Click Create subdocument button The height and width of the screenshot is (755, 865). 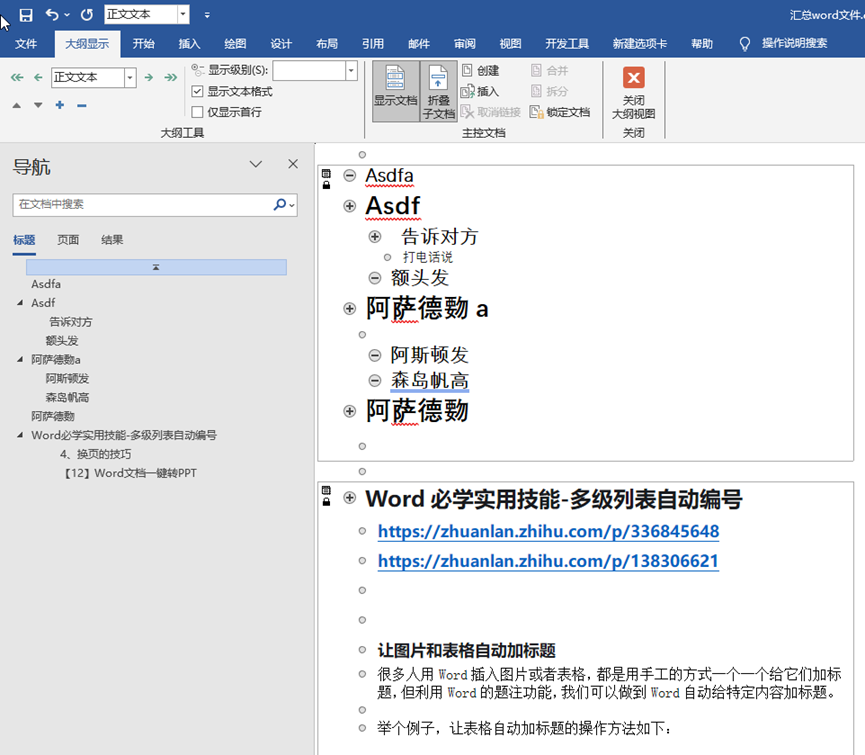pyautogui.click(x=480, y=71)
